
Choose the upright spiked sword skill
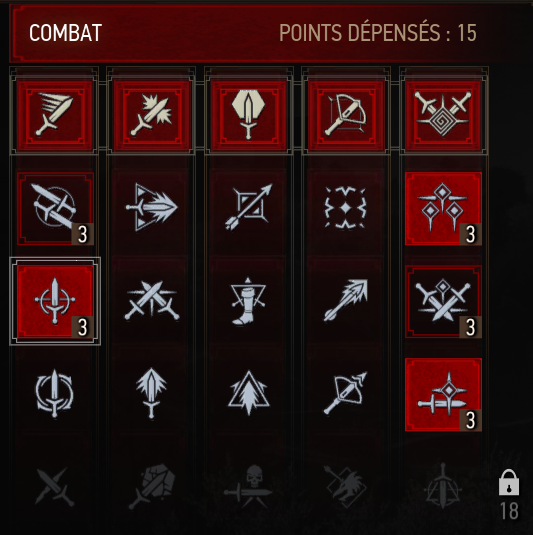pyautogui.click(x=151, y=392)
